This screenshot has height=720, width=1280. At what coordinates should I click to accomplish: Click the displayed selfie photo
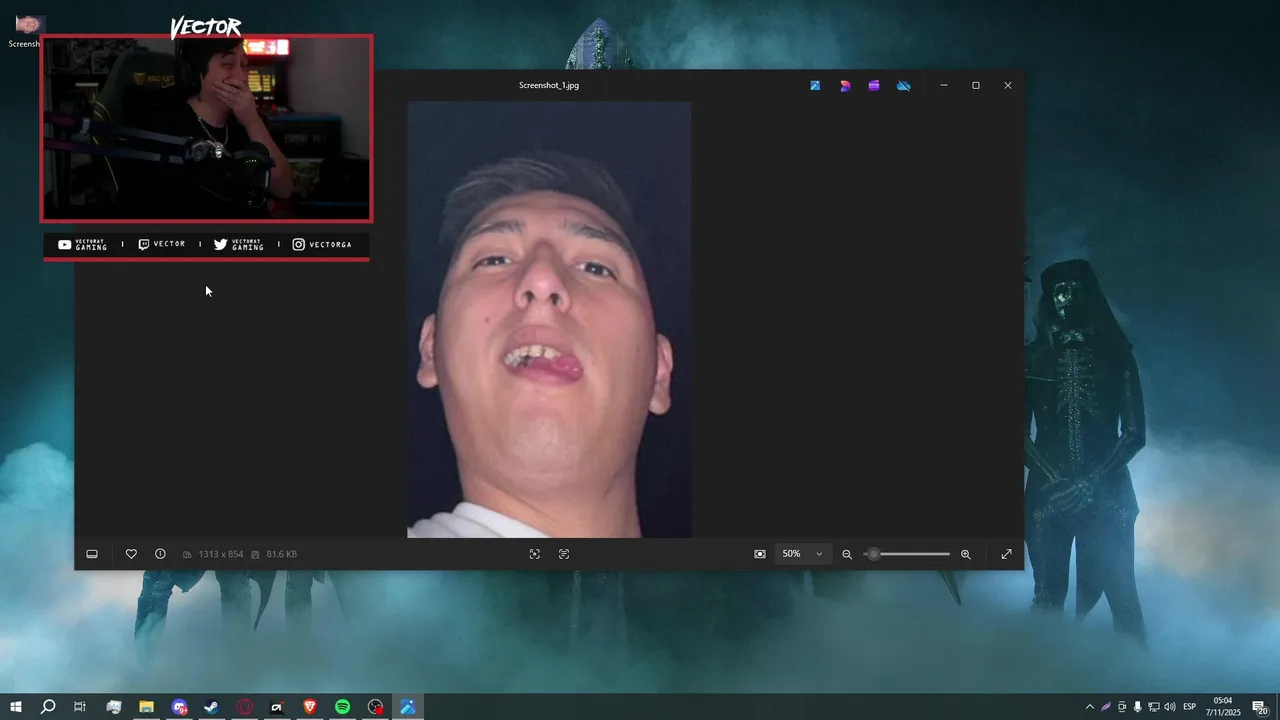(x=549, y=319)
